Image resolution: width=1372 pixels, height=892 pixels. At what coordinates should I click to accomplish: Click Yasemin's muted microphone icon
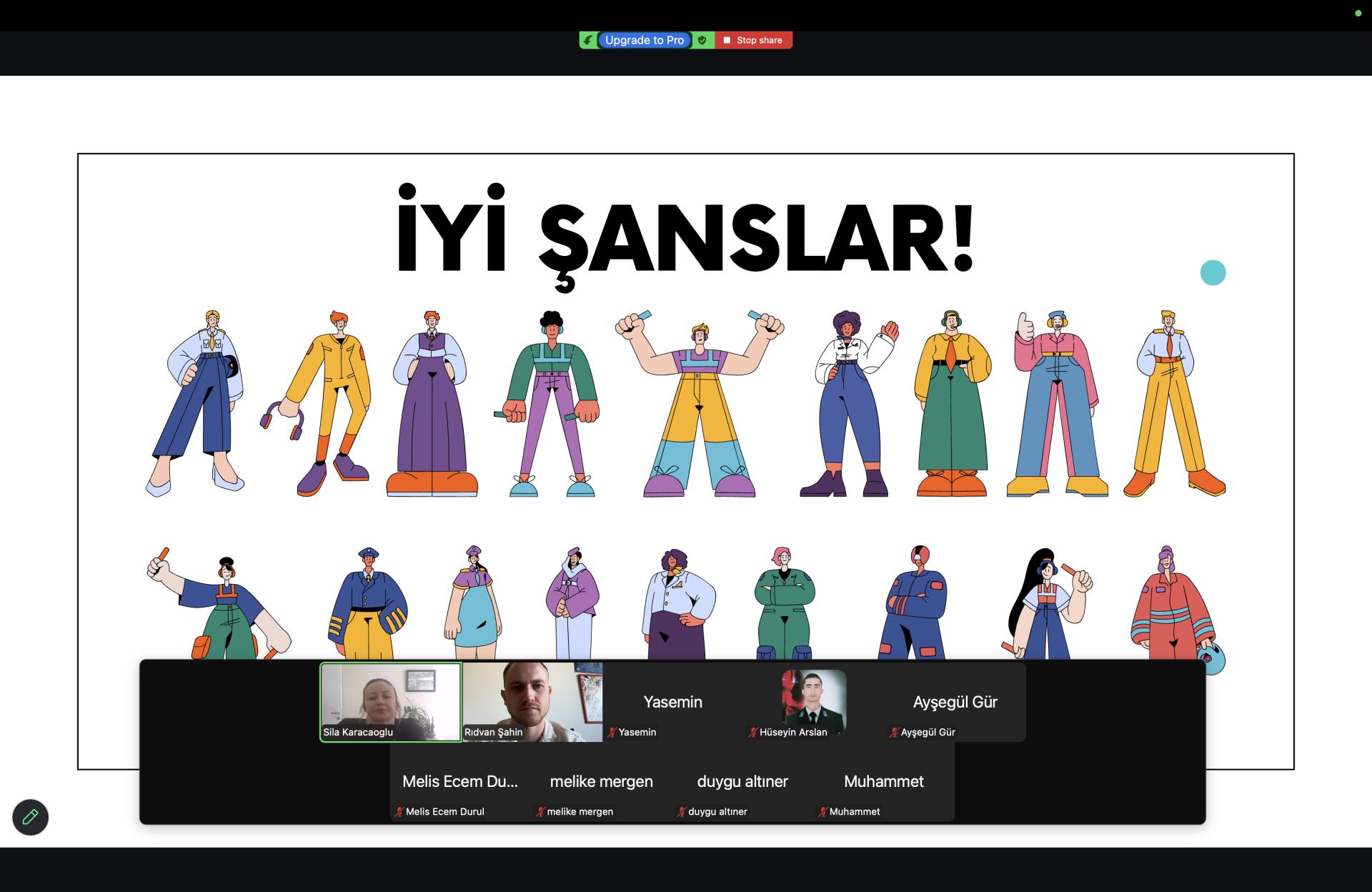[x=612, y=732]
